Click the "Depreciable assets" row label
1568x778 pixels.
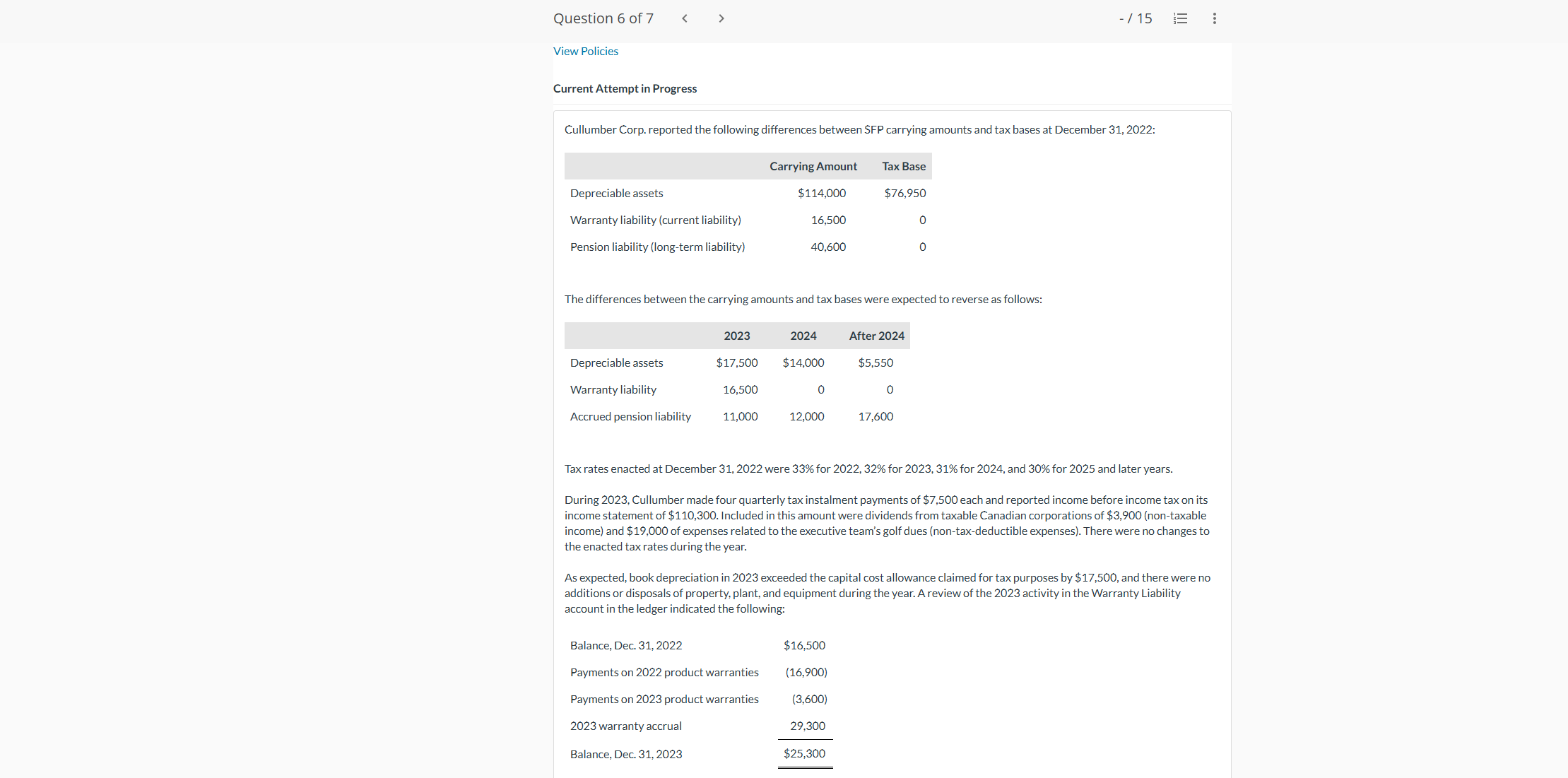point(615,192)
